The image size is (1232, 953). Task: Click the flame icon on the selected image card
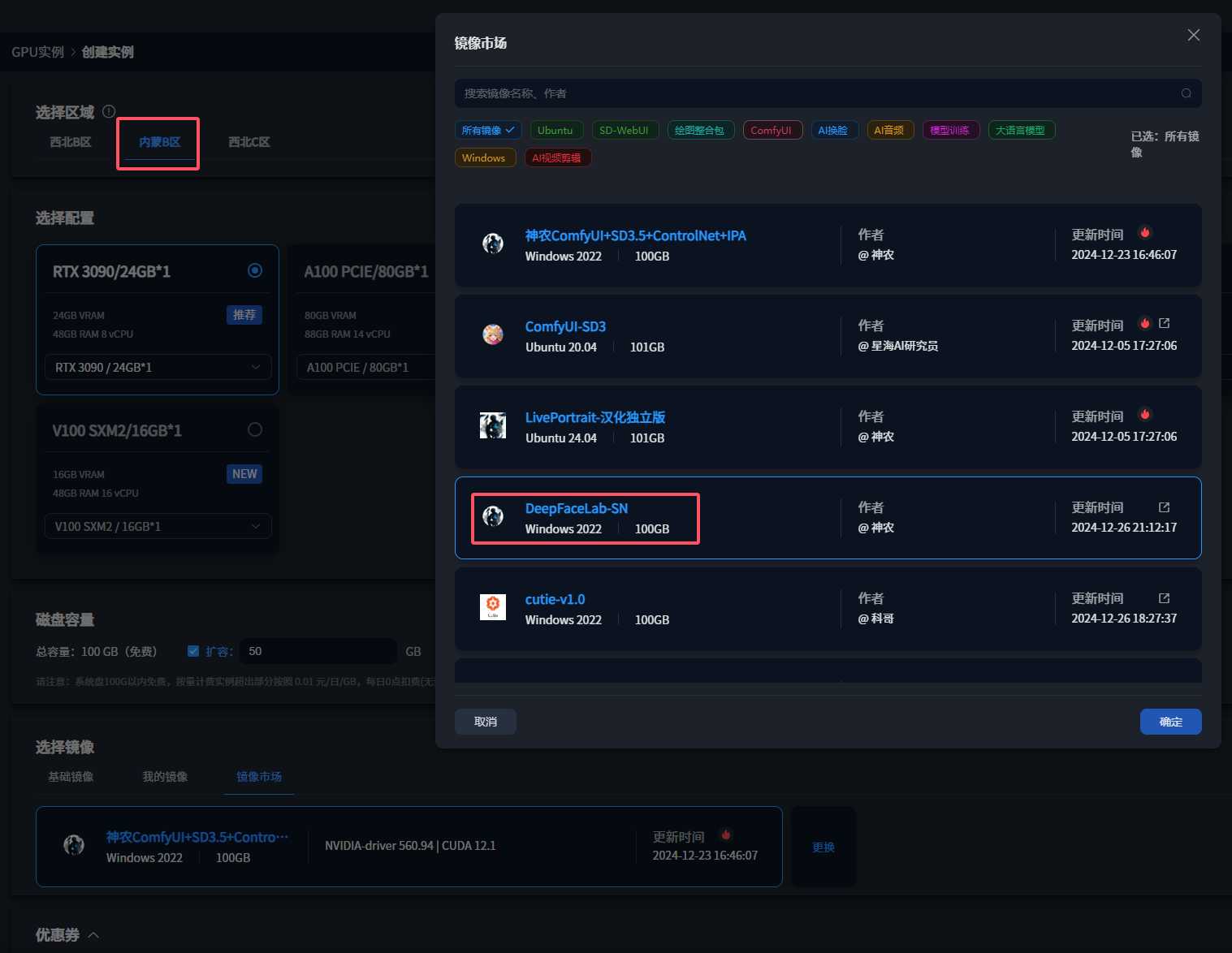click(x=726, y=835)
